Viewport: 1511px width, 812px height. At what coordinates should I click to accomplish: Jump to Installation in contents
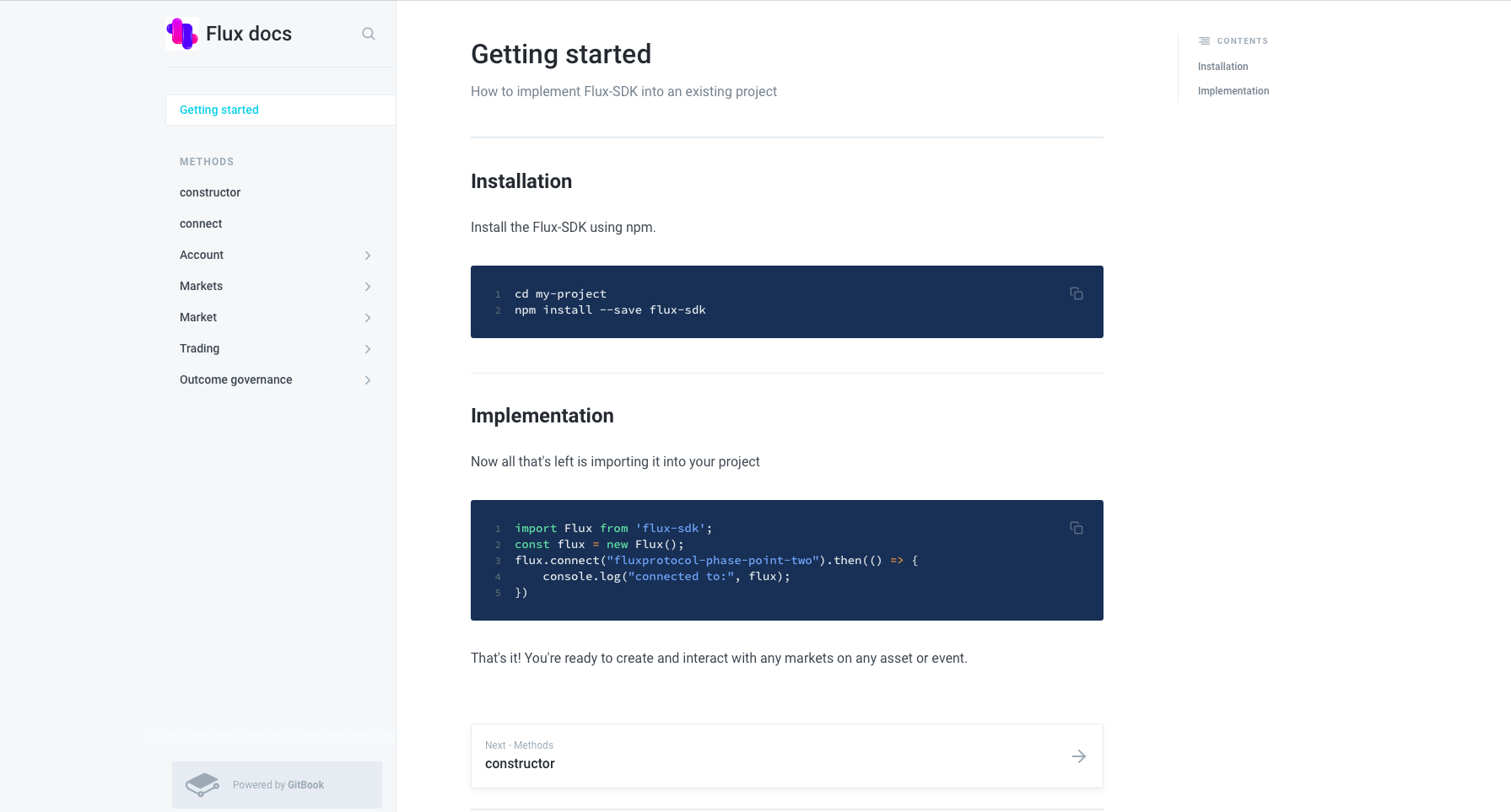point(1223,67)
